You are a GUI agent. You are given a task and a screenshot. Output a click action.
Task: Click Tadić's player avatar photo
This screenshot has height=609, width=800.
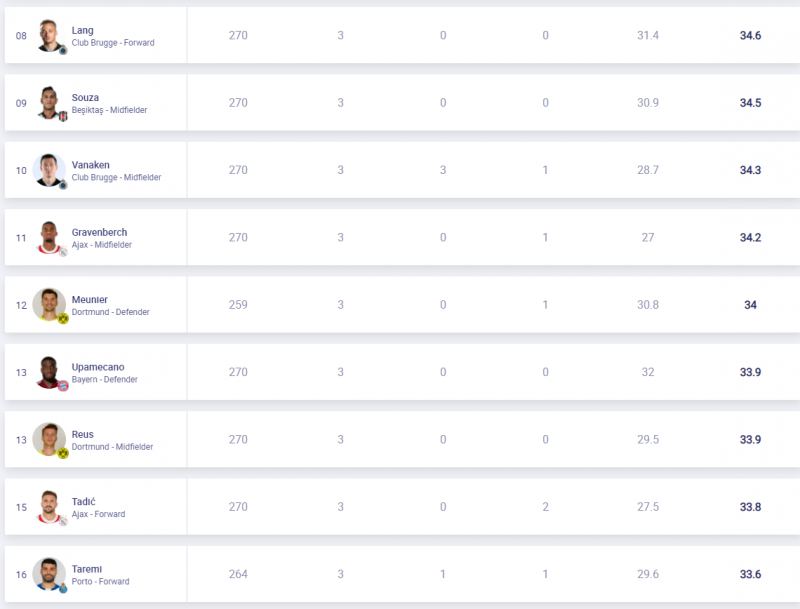coord(50,507)
